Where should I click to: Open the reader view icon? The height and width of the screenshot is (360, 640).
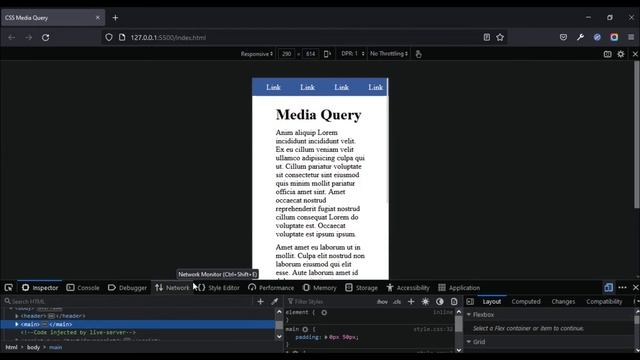(x=487, y=38)
